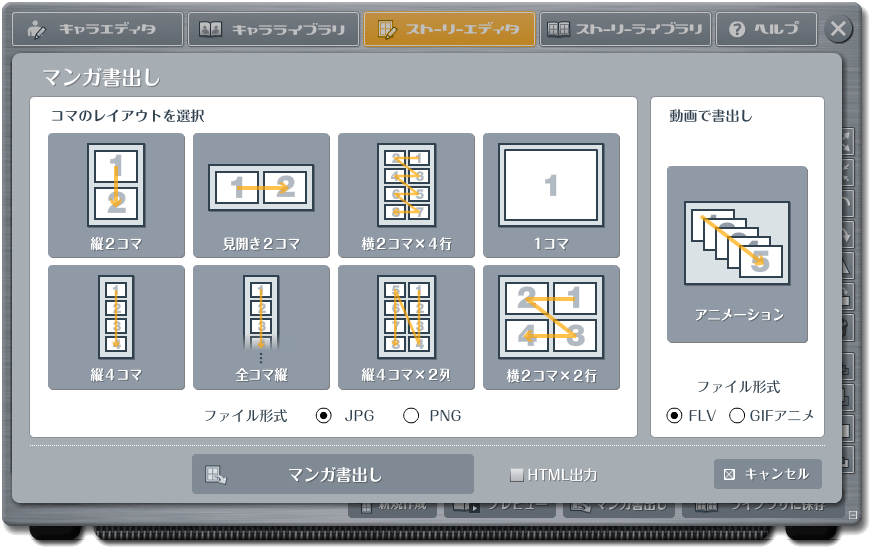Screen dimensions: 872x548
Task: Click the X box icon on キャンセル
Action: (x=729, y=475)
